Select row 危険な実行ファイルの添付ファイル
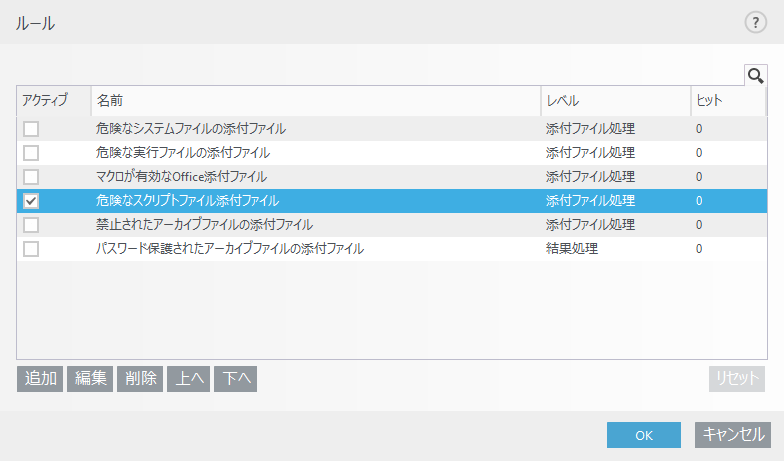Screen dimensions: 784x461 392,153
